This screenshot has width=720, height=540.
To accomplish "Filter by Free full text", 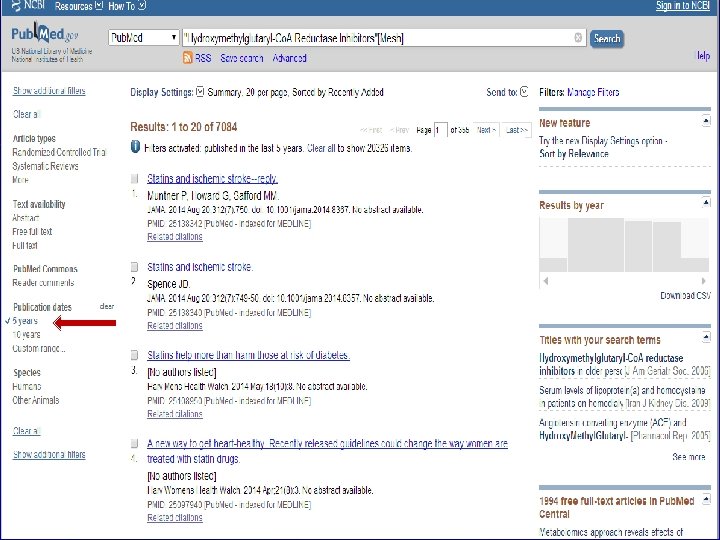I will 32,231.
